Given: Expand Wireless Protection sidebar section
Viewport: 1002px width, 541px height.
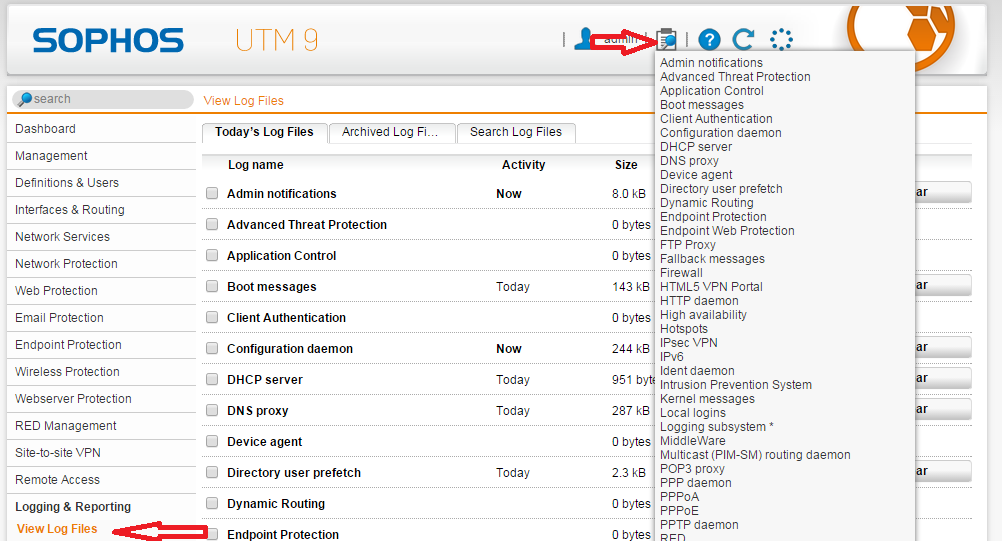Looking at the screenshot, I should coord(102,372).
